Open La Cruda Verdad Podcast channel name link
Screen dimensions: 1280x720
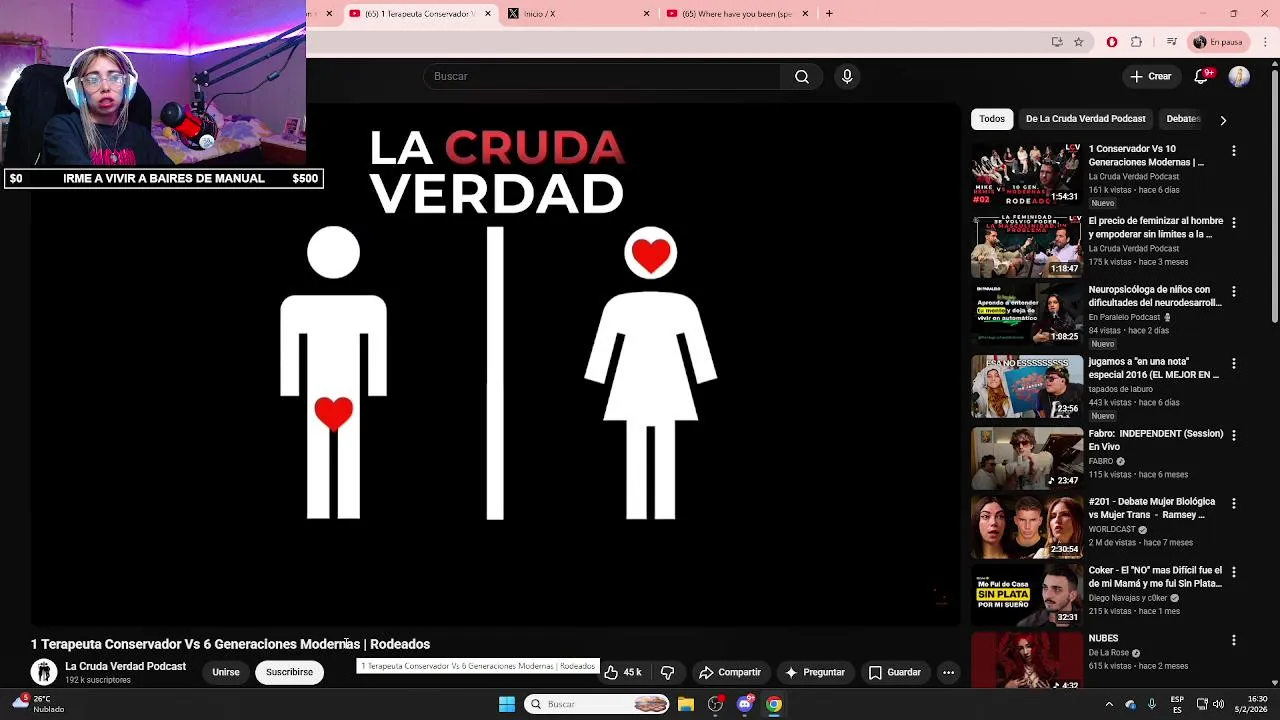(125, 666)
